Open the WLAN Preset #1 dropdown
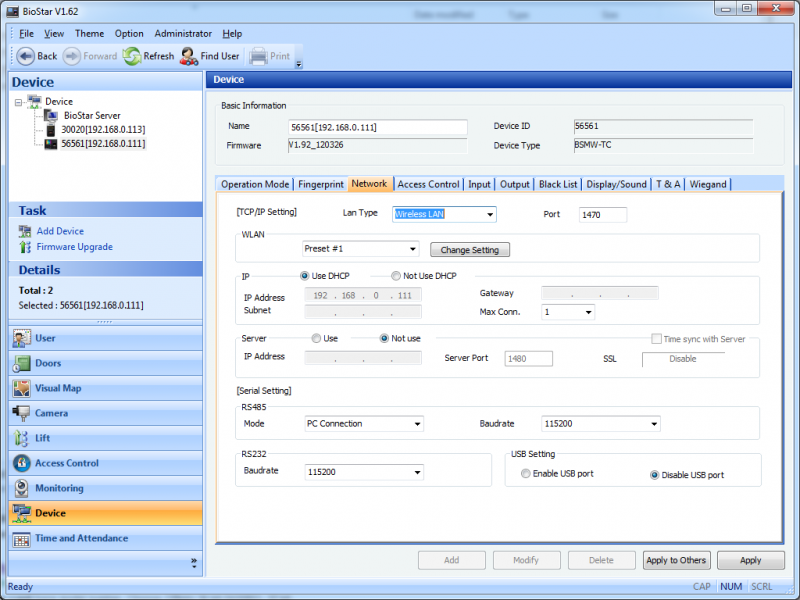 coord(413,249)
